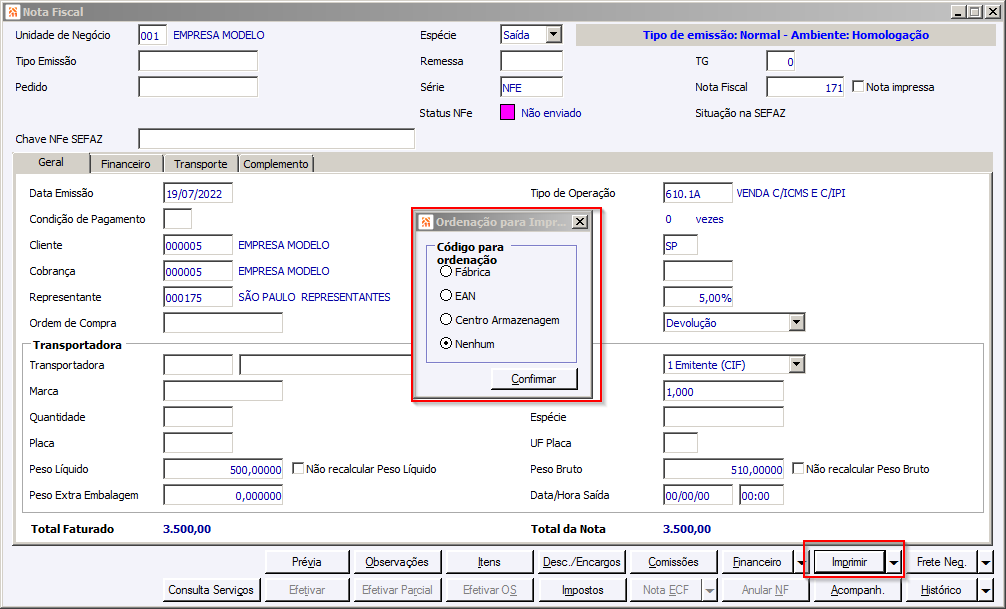Open the Financeiro button dropdown arrow
The image size is (1006, 609).
(x=801, y=562)
